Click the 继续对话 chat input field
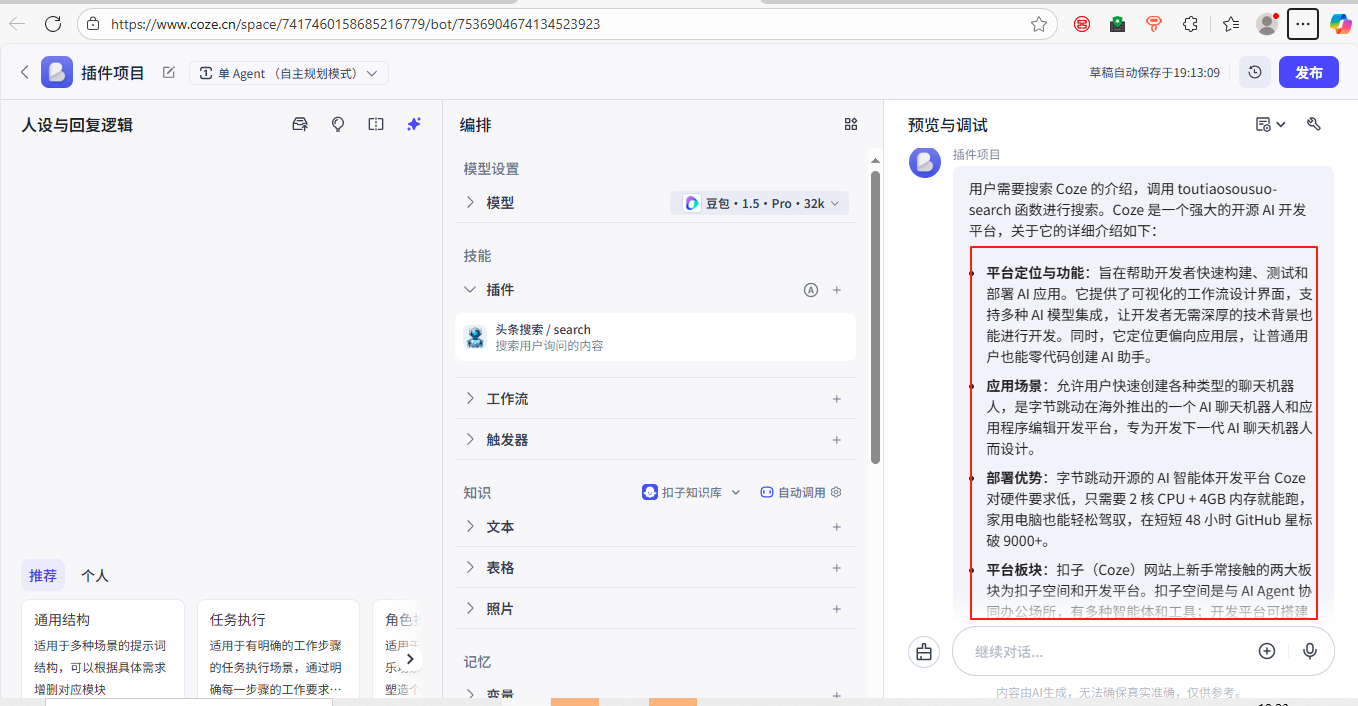1358x706 pixels. [x=1110, y=651]
